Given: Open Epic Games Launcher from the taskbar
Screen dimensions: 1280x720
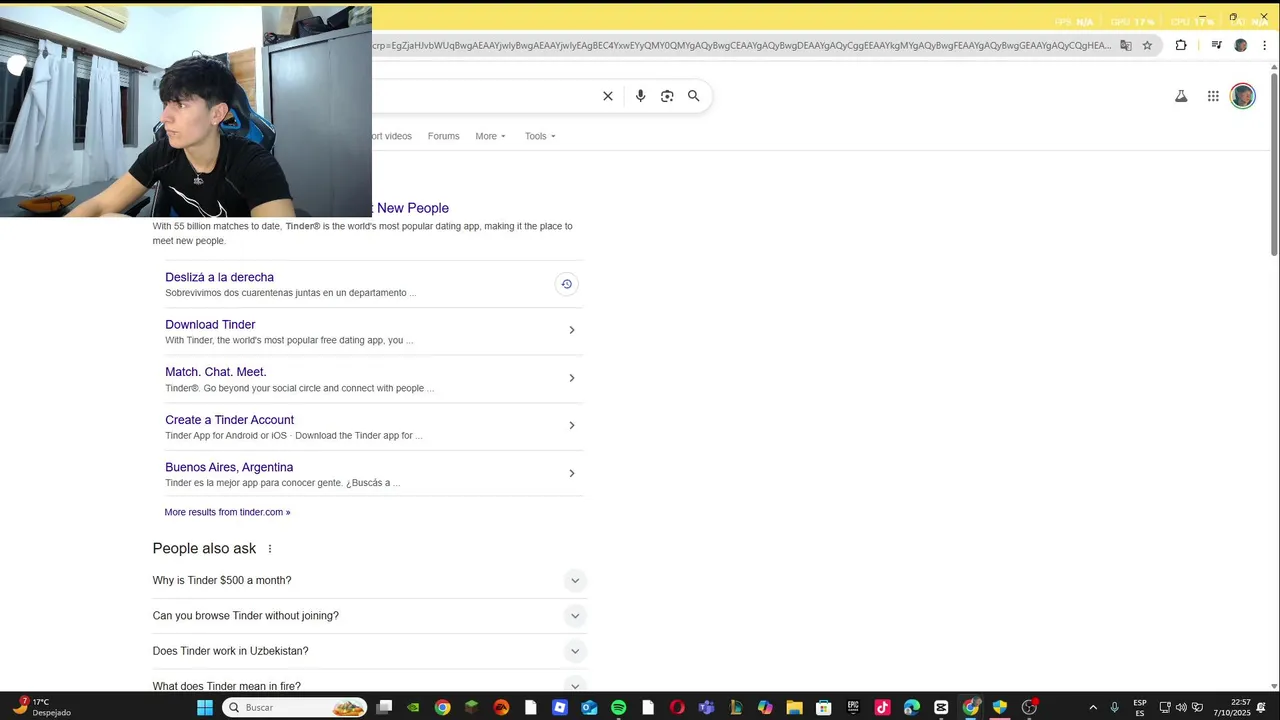Looking at the screenshot, I should [853, 707].
